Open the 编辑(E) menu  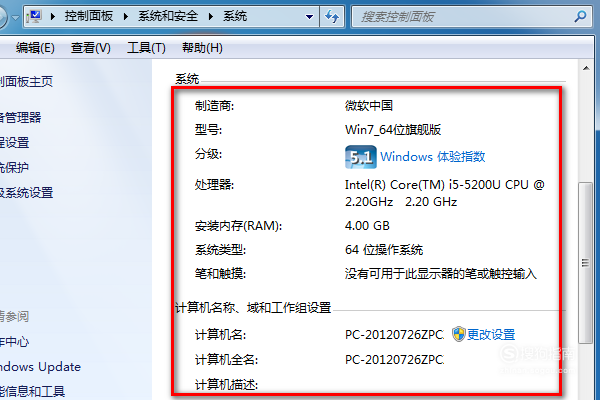(x=35, y=48)
